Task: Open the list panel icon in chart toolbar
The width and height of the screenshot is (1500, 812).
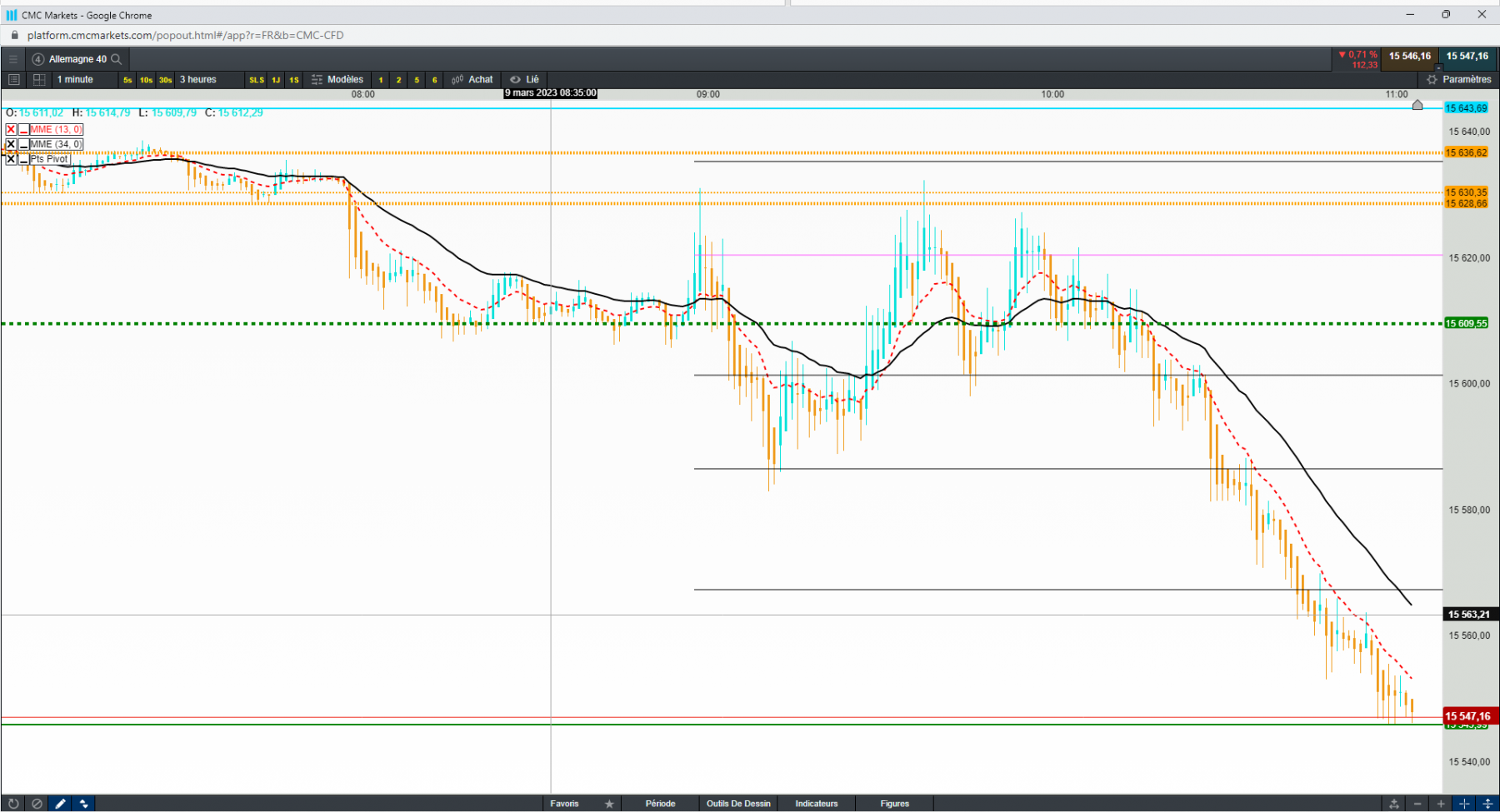Action: coord(13,80)
